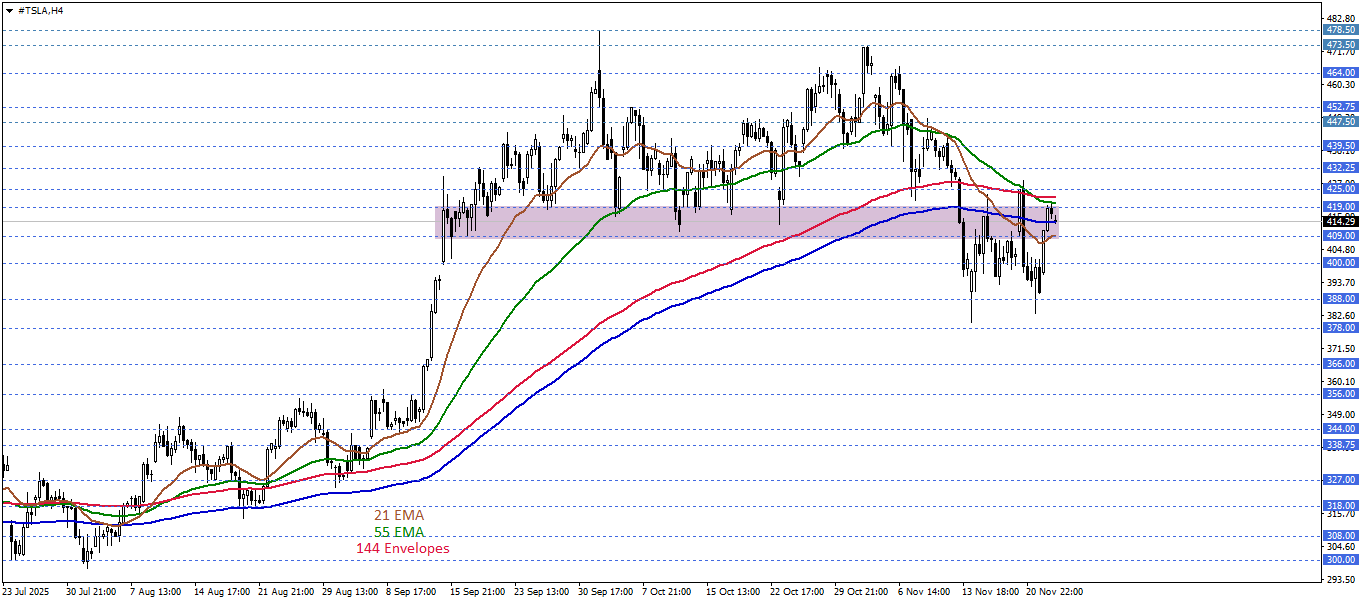The height and width of the screenshot is (603, 1362).
Task: Select the 21 EMA text label
Action: pyautogui.click(x=398, y=515)
